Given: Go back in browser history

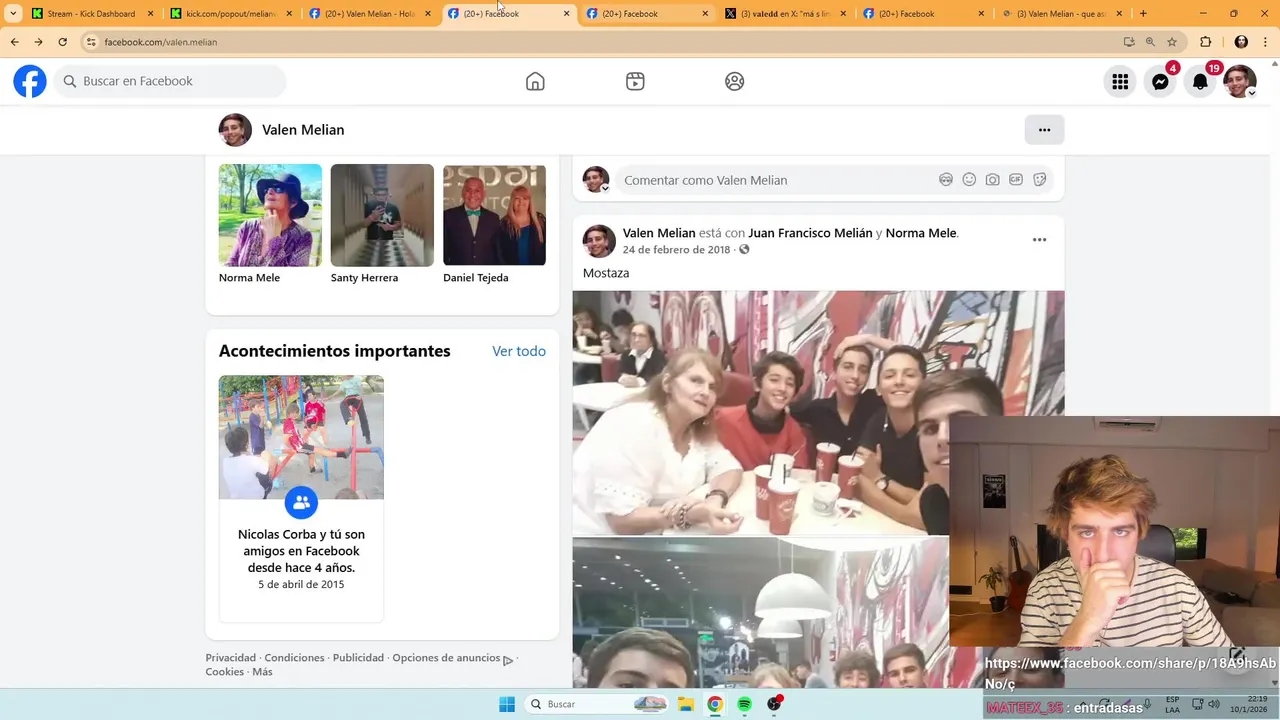Looking at the screenshot, I should pos(14,42).
